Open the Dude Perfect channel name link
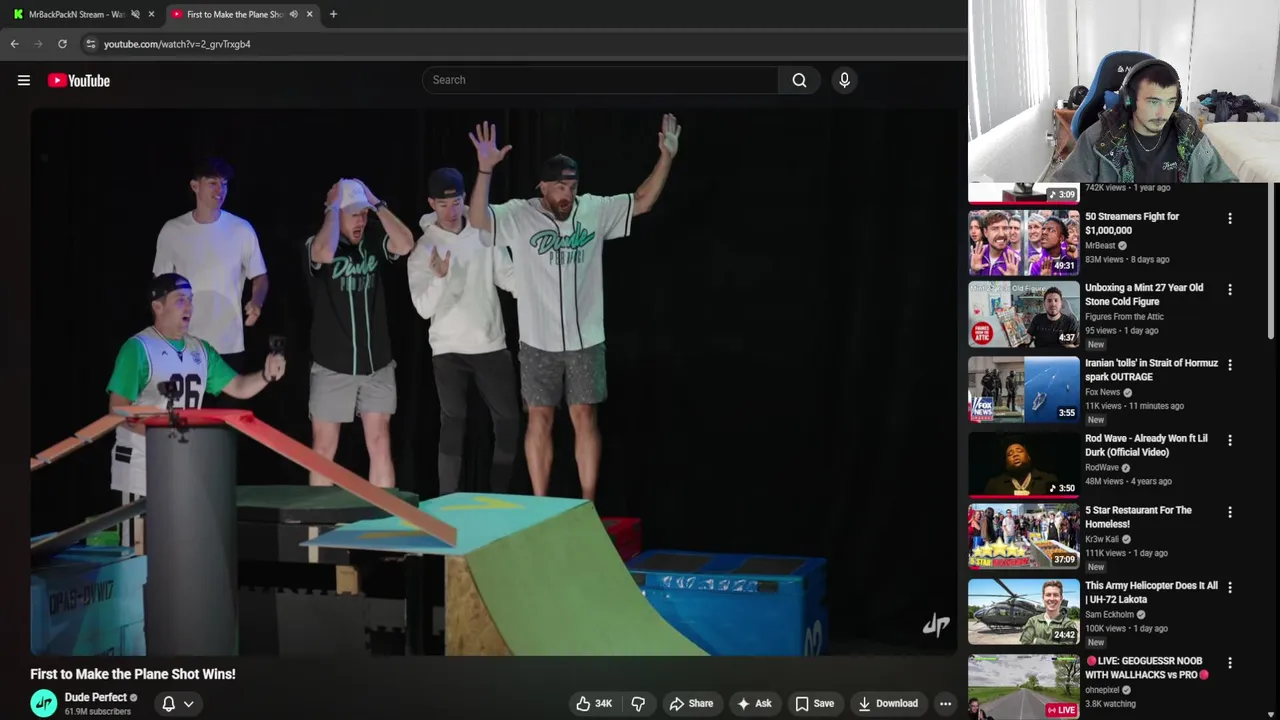Viewport: 1280px width, 720px height. 96,698
